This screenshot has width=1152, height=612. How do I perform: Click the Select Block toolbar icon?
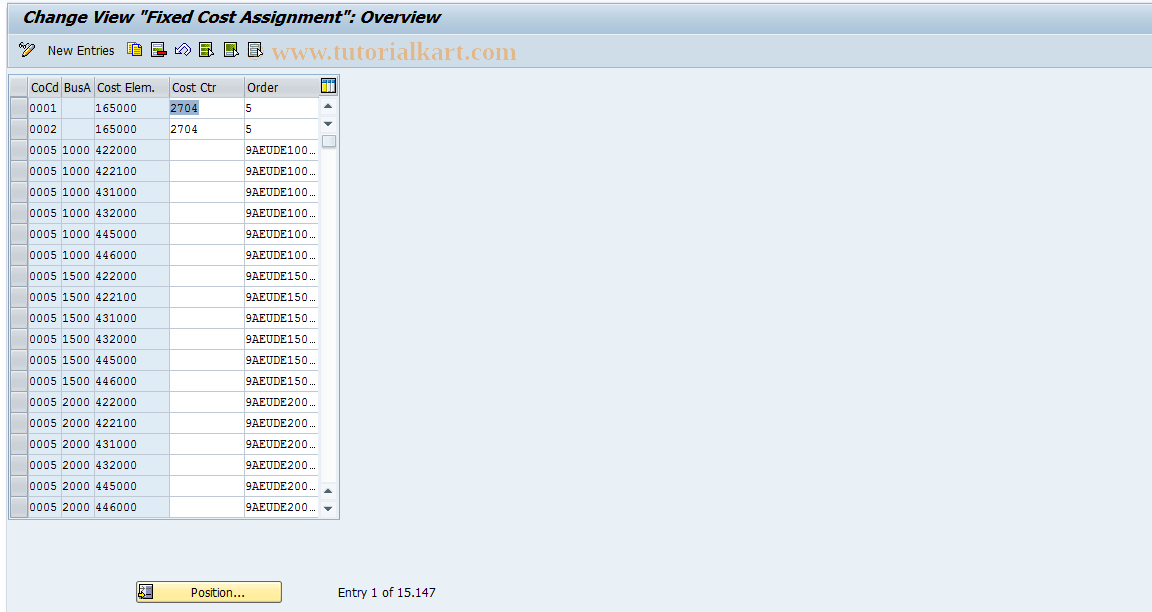tap(231, 50)
